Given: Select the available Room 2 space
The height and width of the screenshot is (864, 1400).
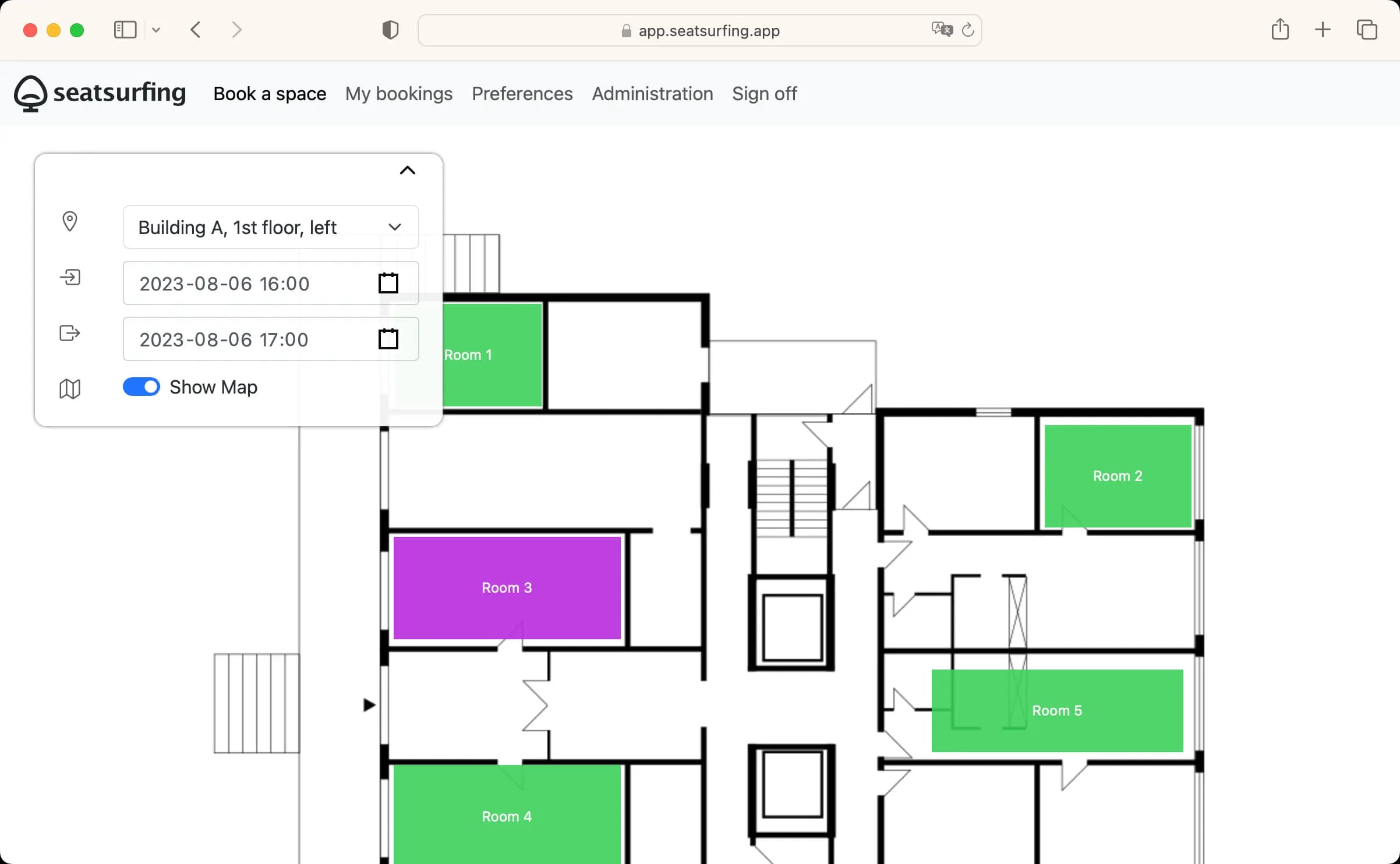Looking at the screenshot, I should (x=1117, y=476).
